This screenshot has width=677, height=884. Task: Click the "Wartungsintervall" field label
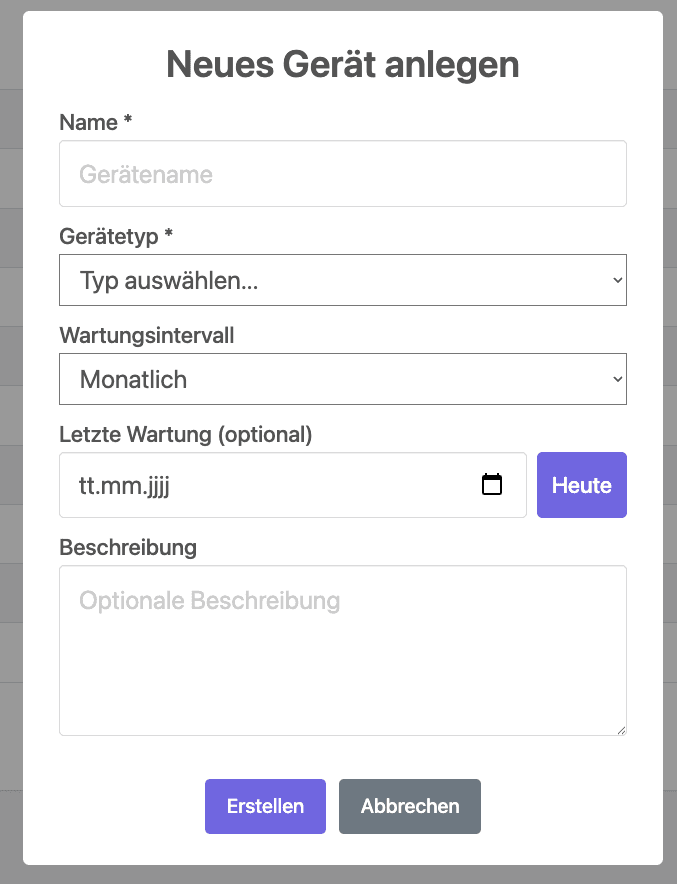(x=147, y=335)
